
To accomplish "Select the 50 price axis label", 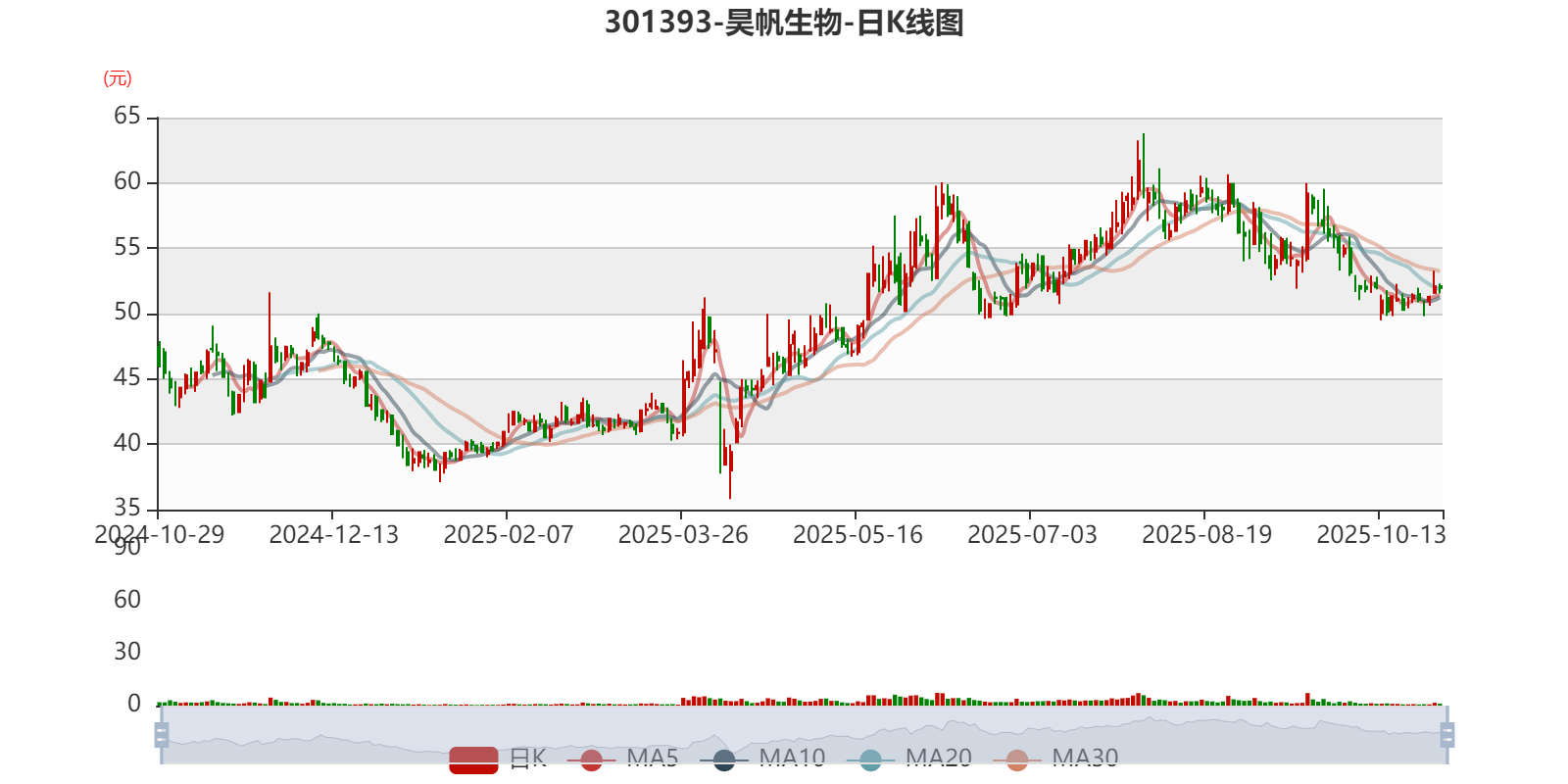I will tap(127, 312).
